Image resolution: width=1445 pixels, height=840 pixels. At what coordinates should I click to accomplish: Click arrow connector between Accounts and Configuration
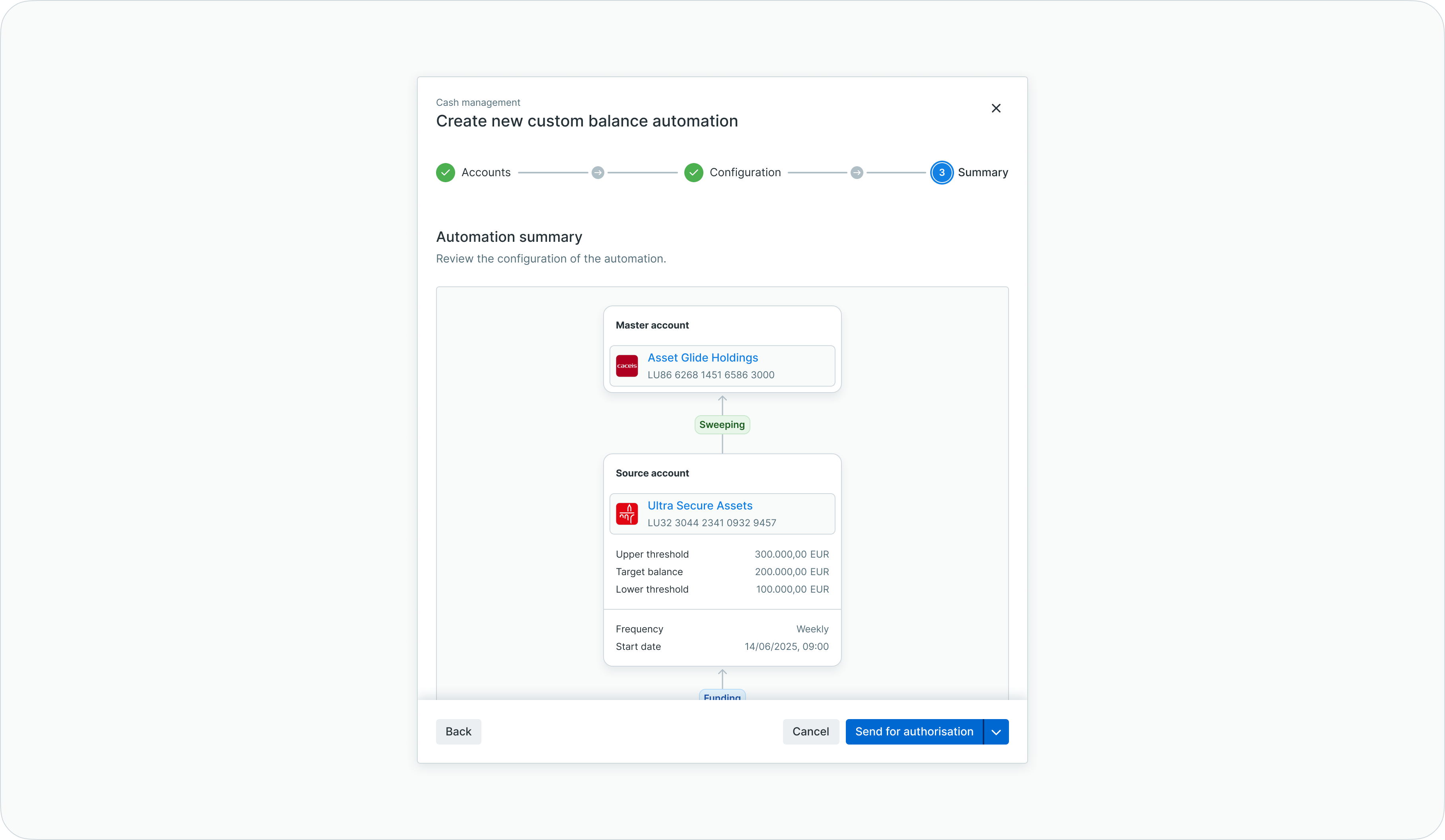point(598,173)
